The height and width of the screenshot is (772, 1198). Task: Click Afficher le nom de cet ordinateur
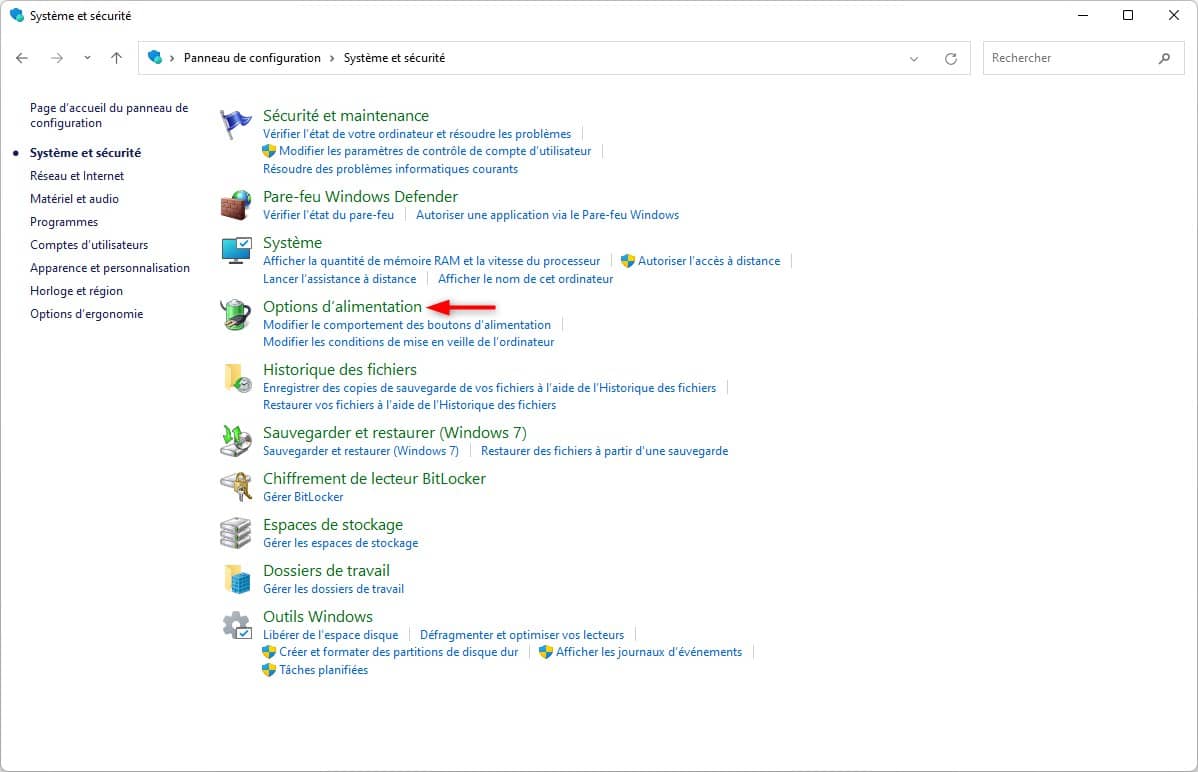point(526,279)
